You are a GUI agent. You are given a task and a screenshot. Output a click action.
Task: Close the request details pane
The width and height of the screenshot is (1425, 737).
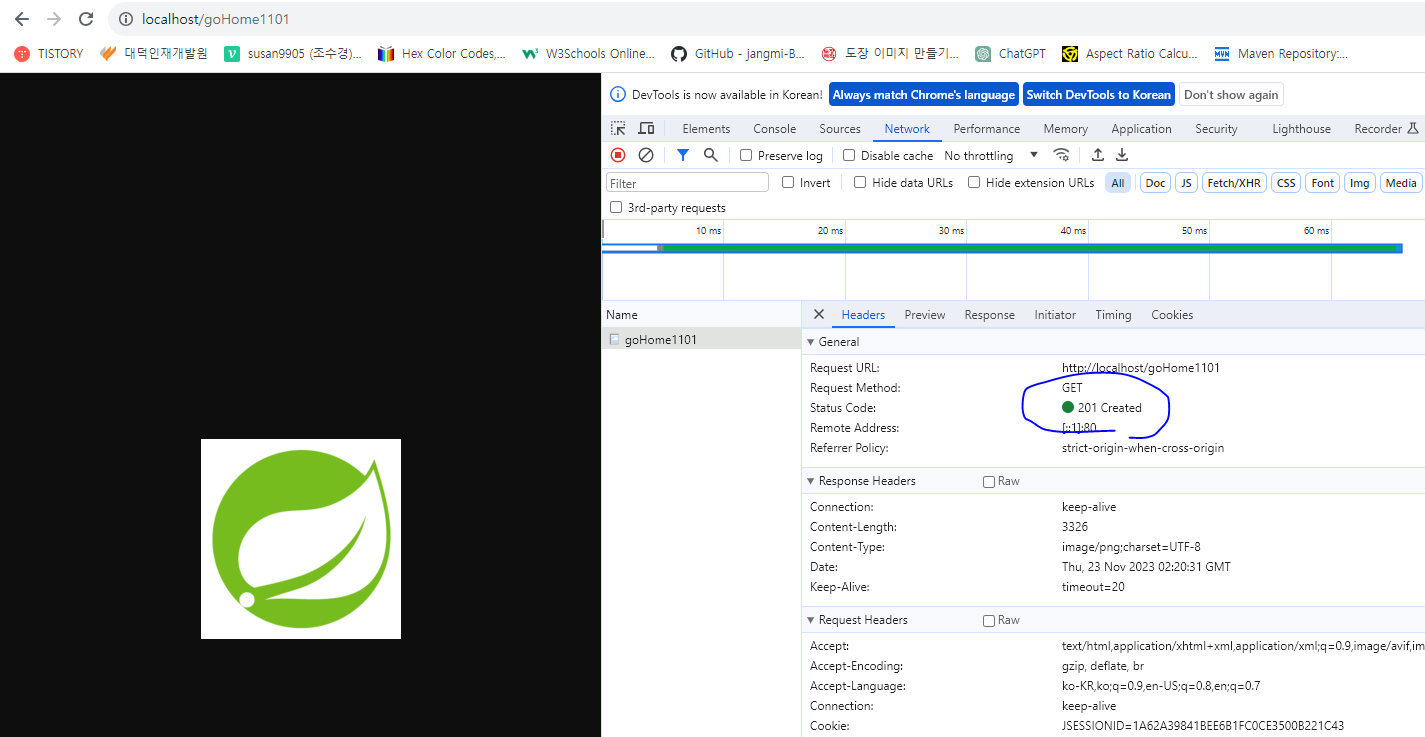(x=818, y=314)
